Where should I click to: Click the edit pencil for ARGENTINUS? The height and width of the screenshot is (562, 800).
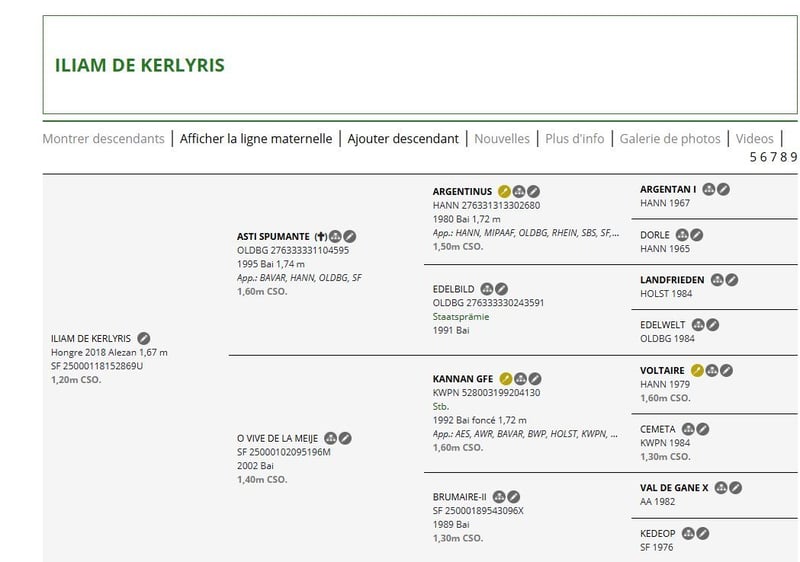coord(533,191)
